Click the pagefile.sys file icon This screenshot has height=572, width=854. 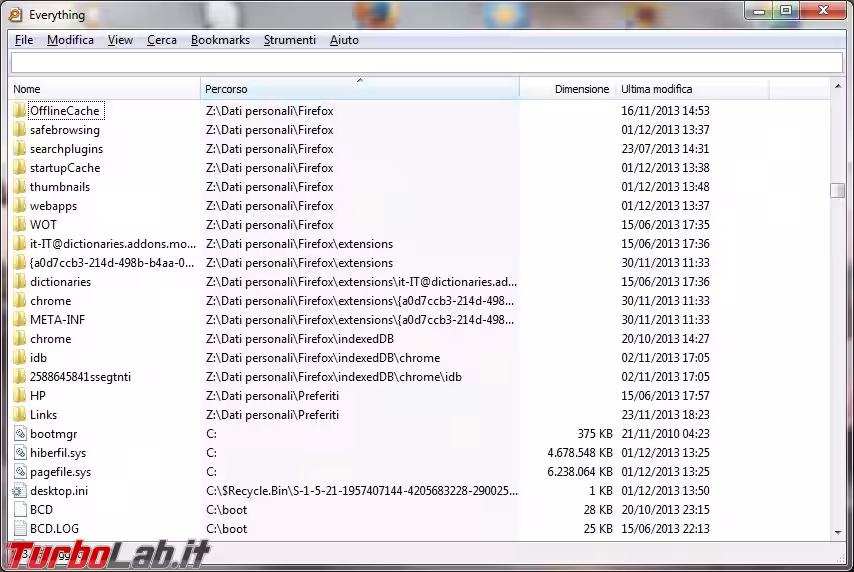tap(20, 472)
